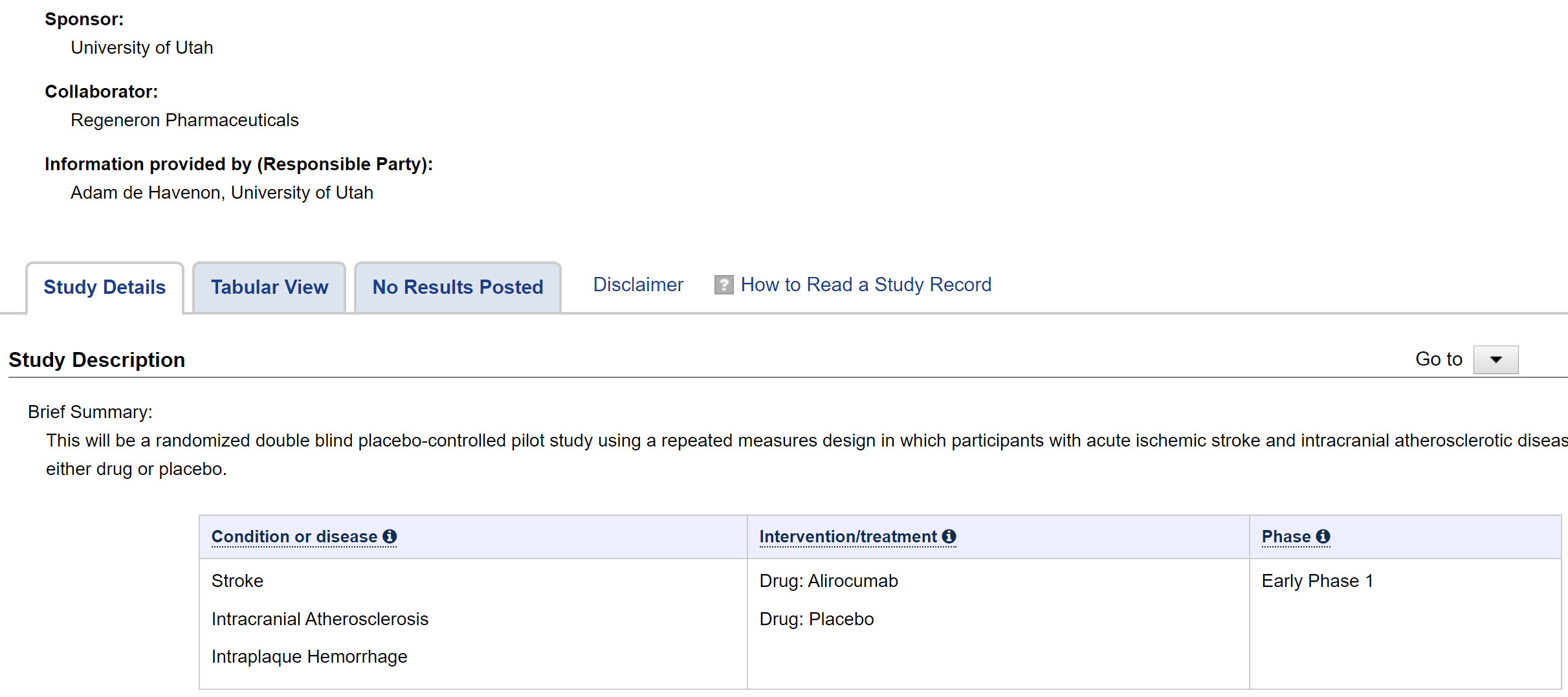Select the No Results Posted tab
Viewport: 1568px width, 697px height.
[x=458, y=287]
